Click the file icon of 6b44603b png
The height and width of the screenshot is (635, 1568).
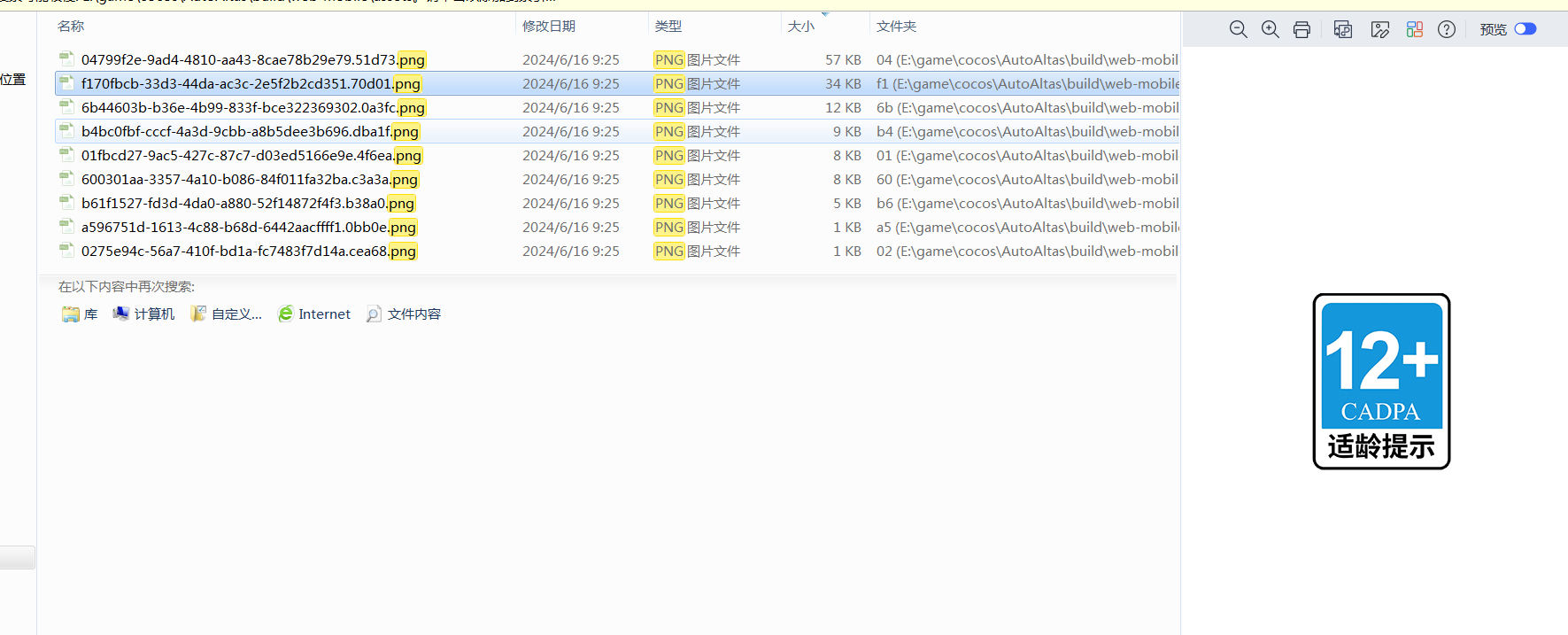(66, 106)
